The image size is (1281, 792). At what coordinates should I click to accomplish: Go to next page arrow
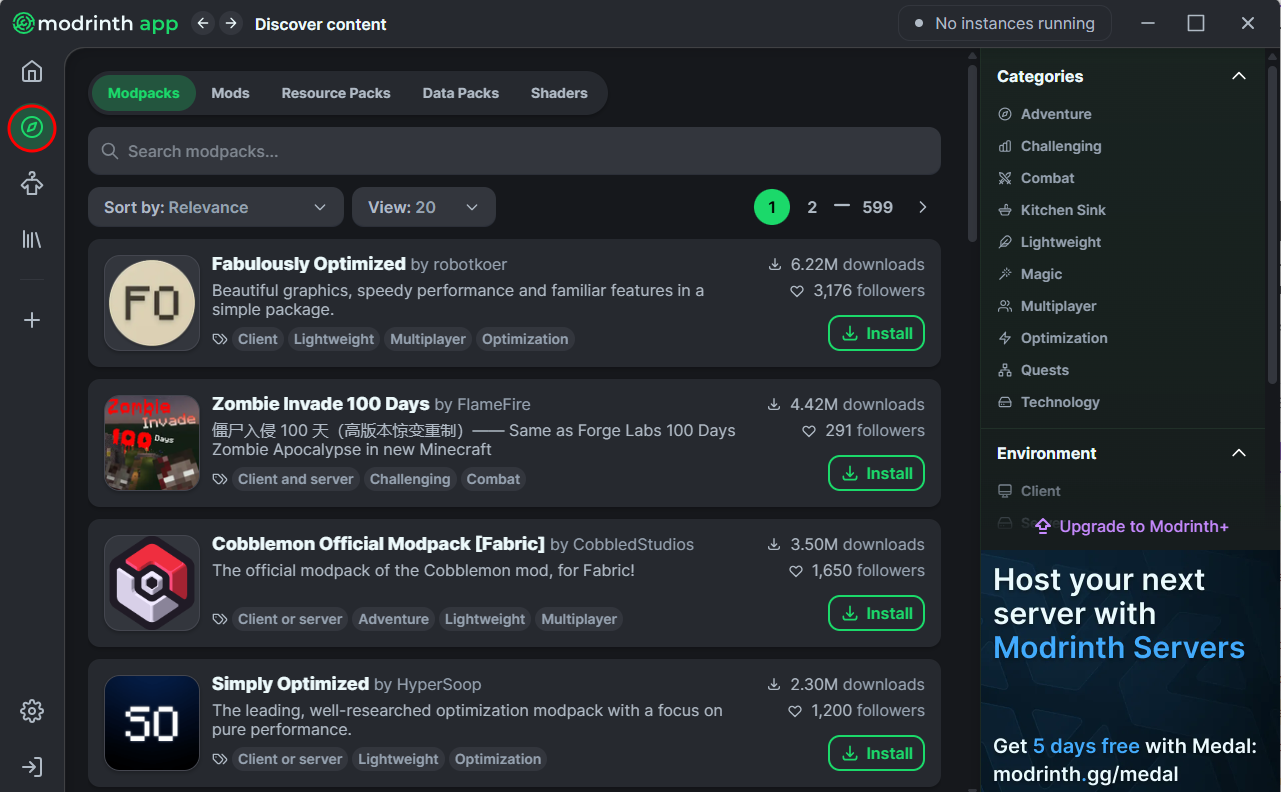click(x=922, y=207)
